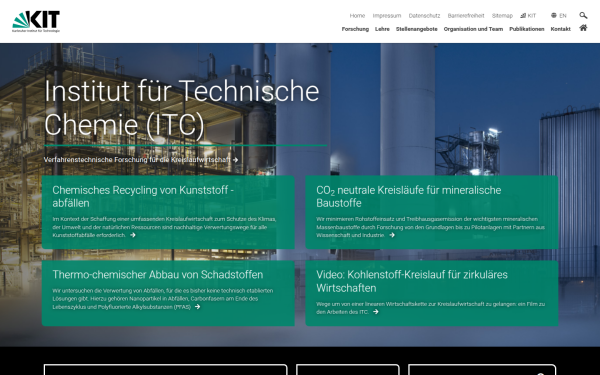Image resolution: width=600 pixels, height=375 pixels.
Task: Click the KIT logo in the header
Action: tap(36, 21)
